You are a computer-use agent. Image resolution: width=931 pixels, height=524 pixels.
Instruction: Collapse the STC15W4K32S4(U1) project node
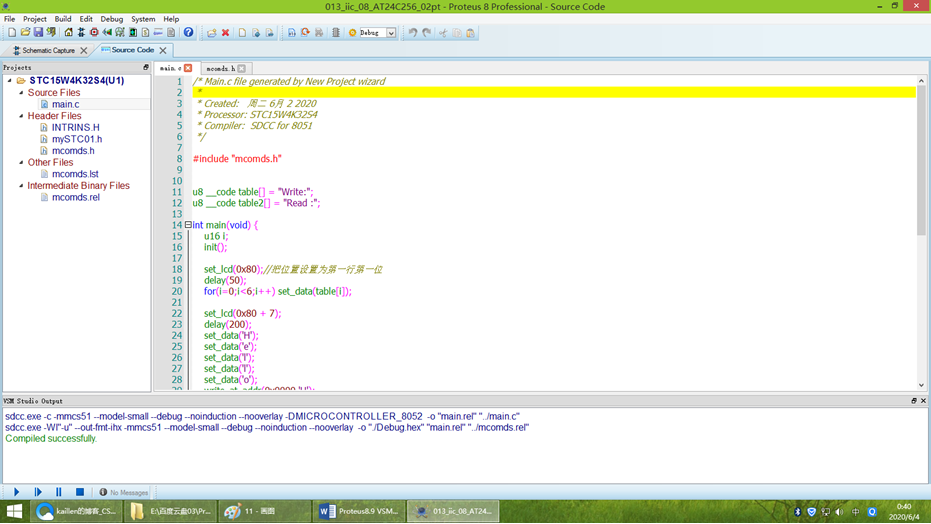[x=10, y=80]
